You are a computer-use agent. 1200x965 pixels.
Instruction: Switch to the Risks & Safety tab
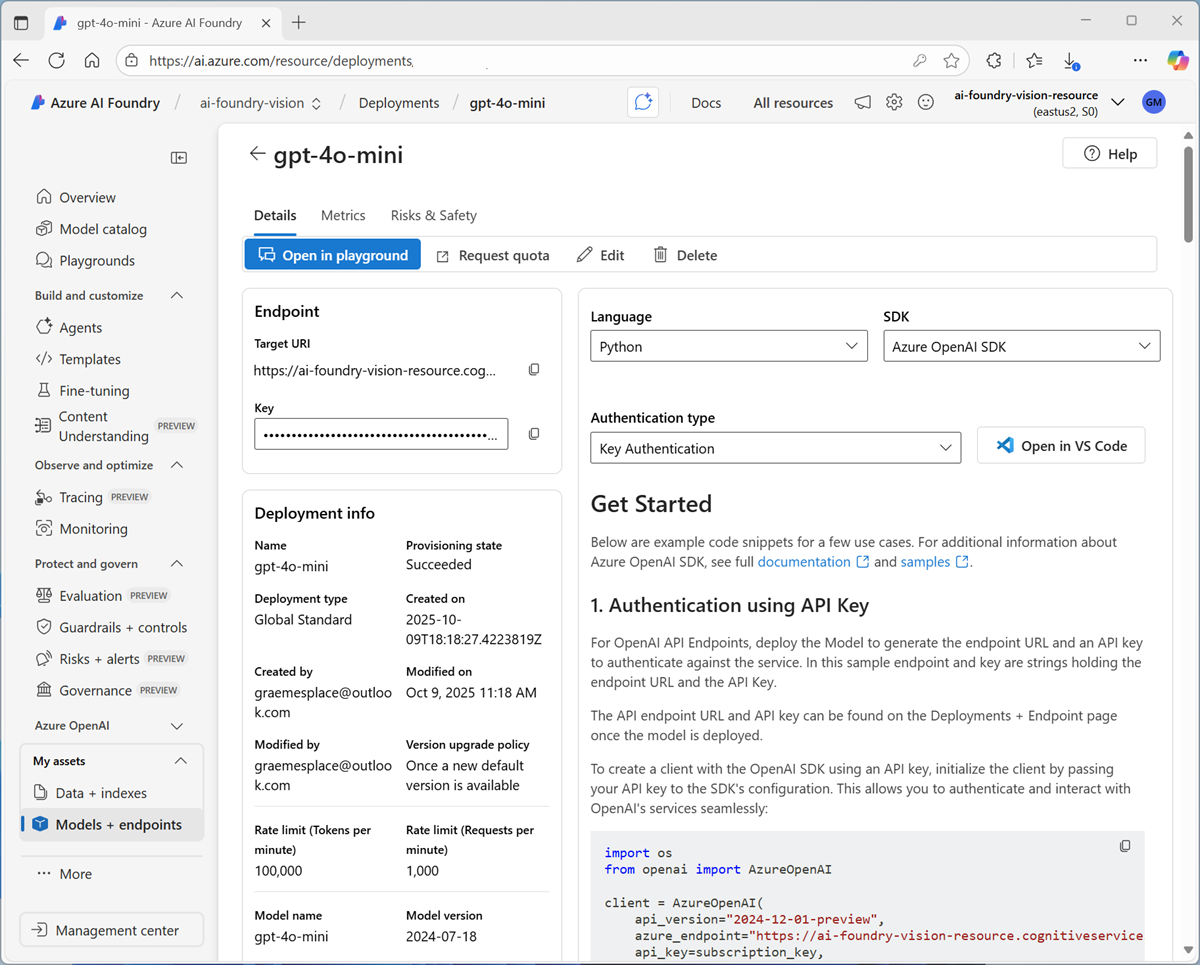pyautogui.click(x=433, y=215)
